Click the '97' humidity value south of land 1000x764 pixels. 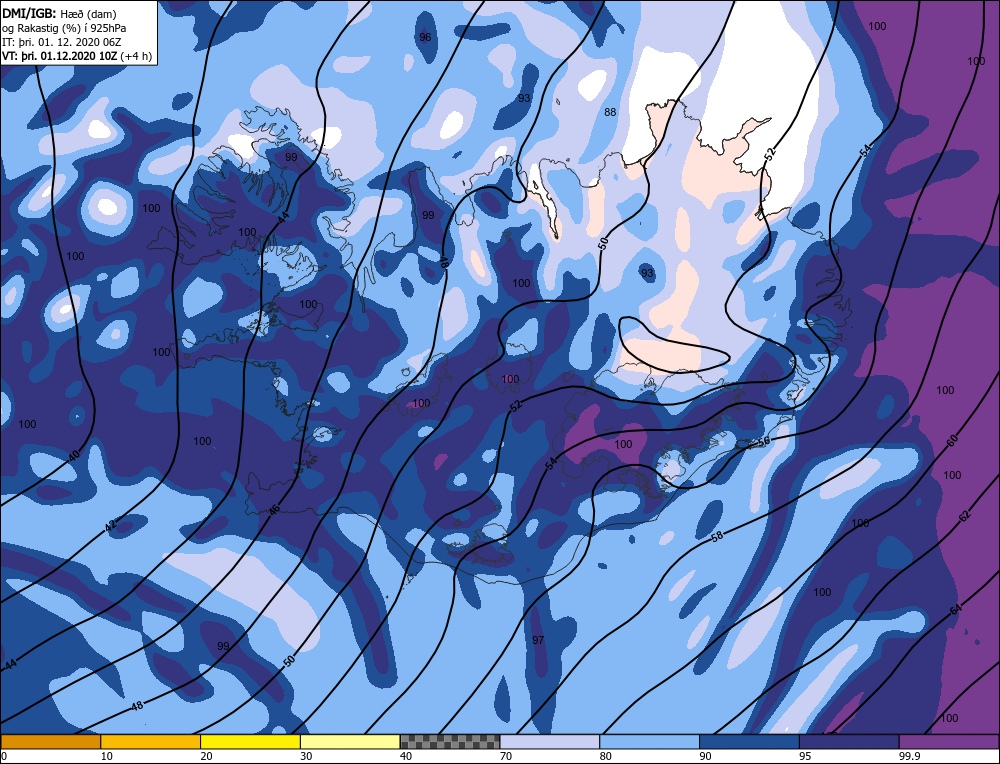(x=538, y=640)
